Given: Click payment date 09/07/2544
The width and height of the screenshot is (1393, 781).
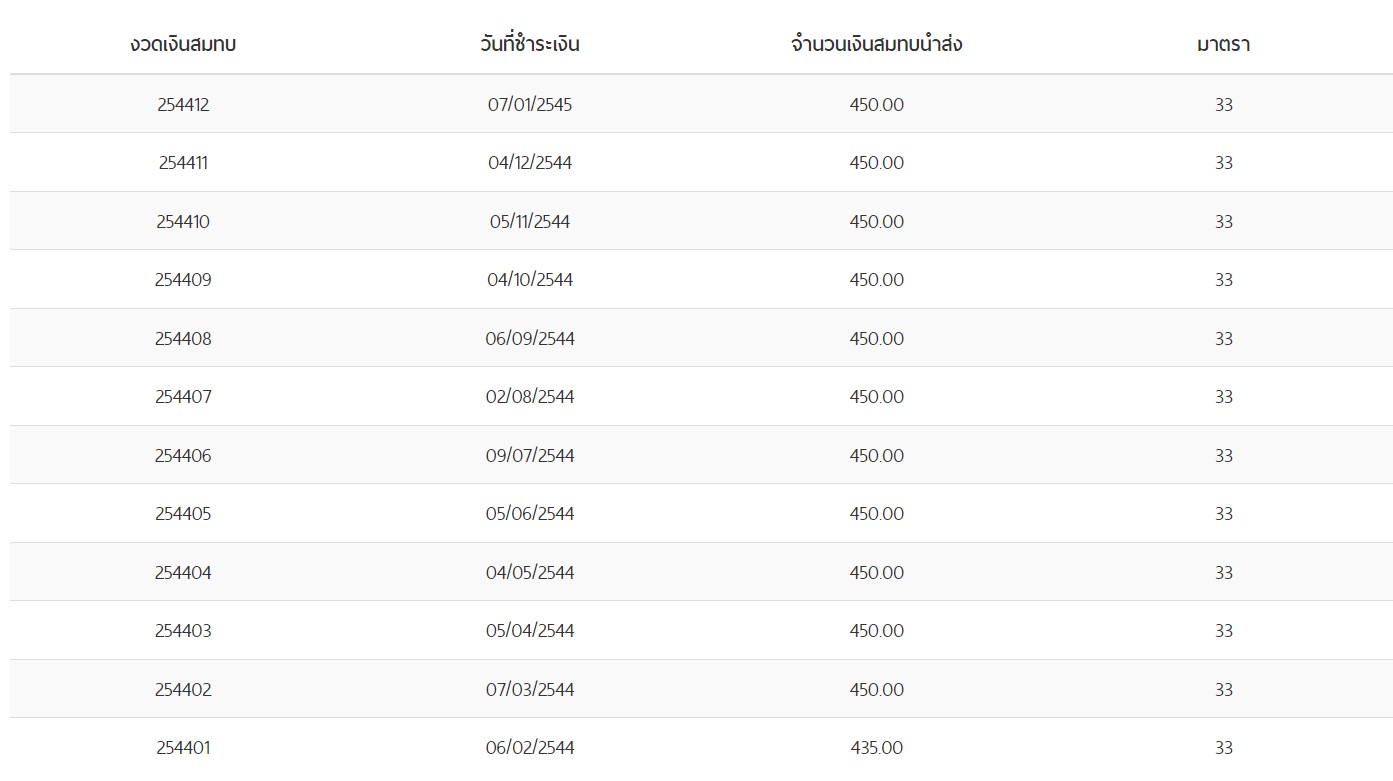Looking at the screenshot, I should pyautogui.click(x=530, y=455).
